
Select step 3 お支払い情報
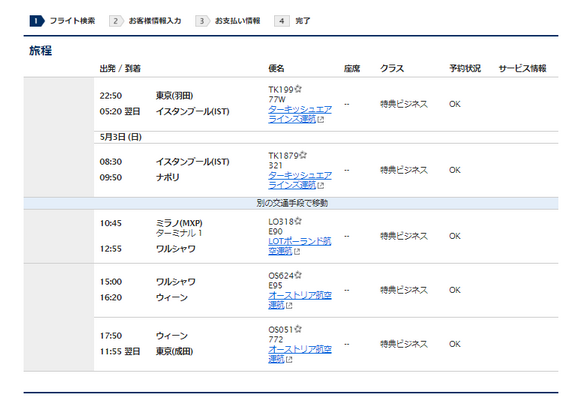(x=228, y=21)
